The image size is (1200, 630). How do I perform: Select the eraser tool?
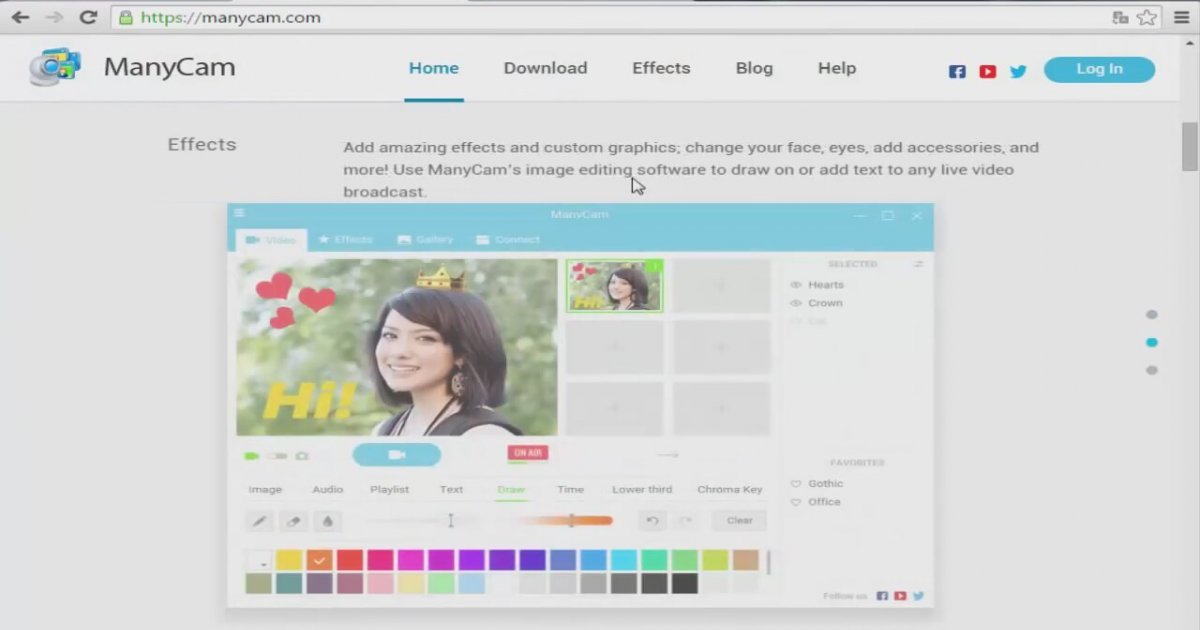click(x=292, y=520)
